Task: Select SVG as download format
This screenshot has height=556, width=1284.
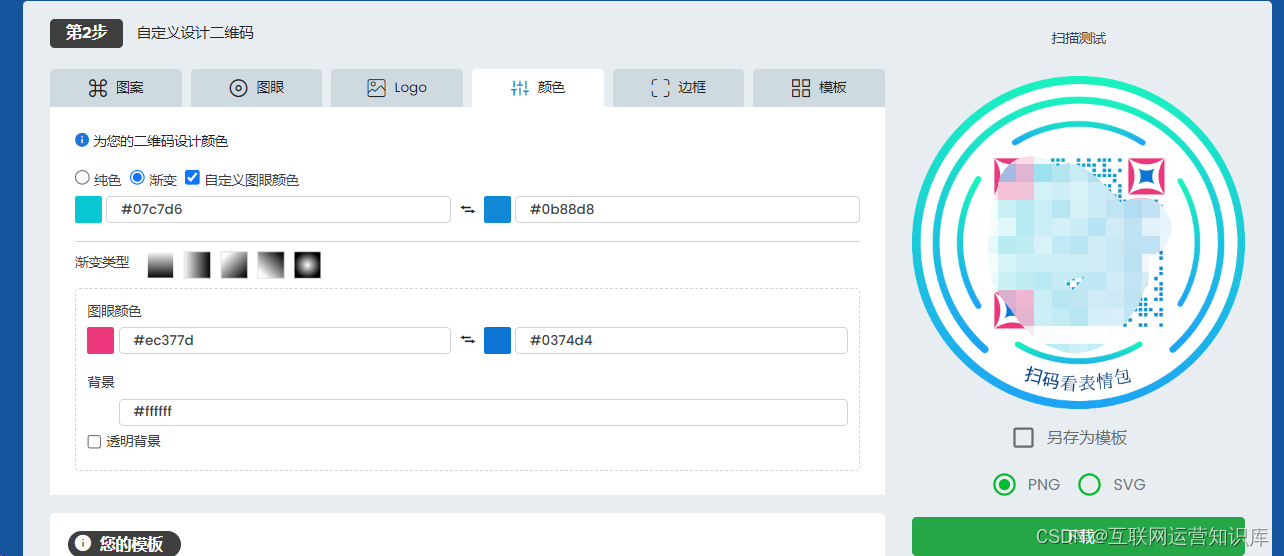Action: click(x=1090, y=484)
